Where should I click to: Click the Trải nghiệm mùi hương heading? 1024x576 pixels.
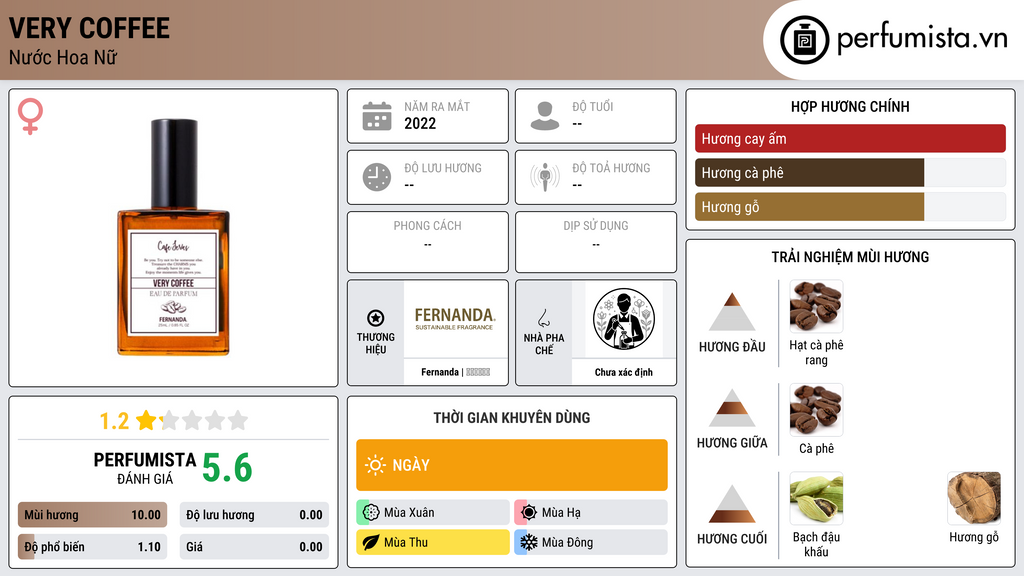click(x=850, y=257)
